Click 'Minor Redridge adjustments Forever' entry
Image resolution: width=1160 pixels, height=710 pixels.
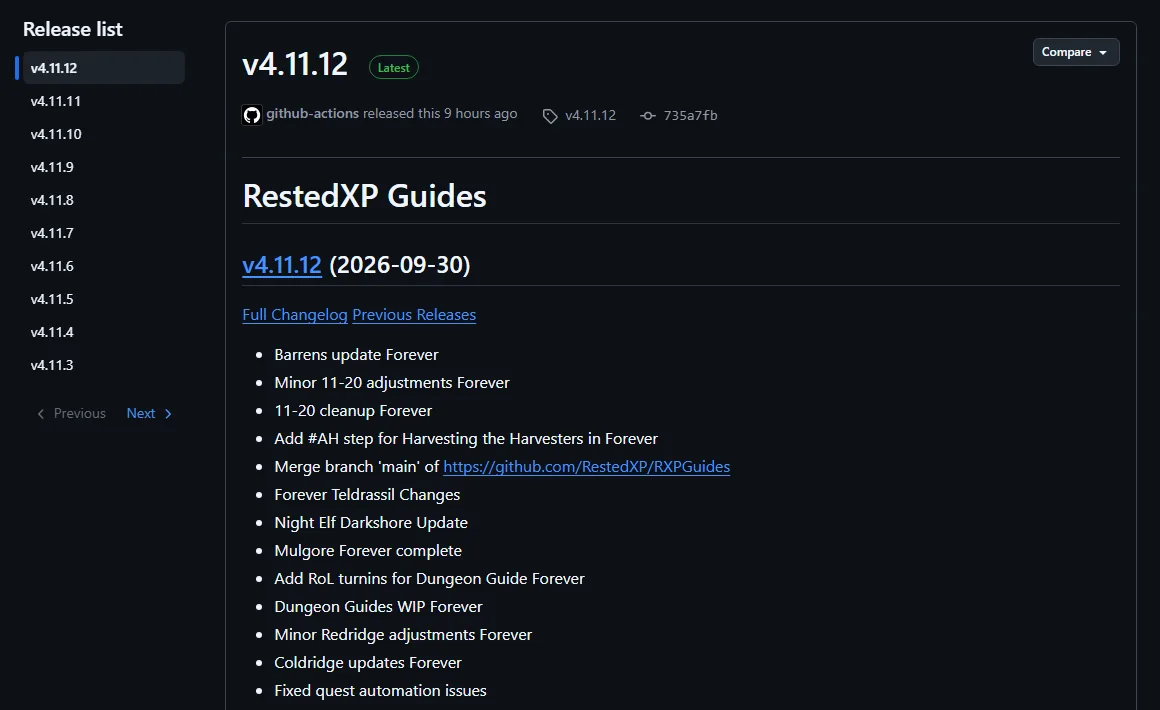[403, 635]
